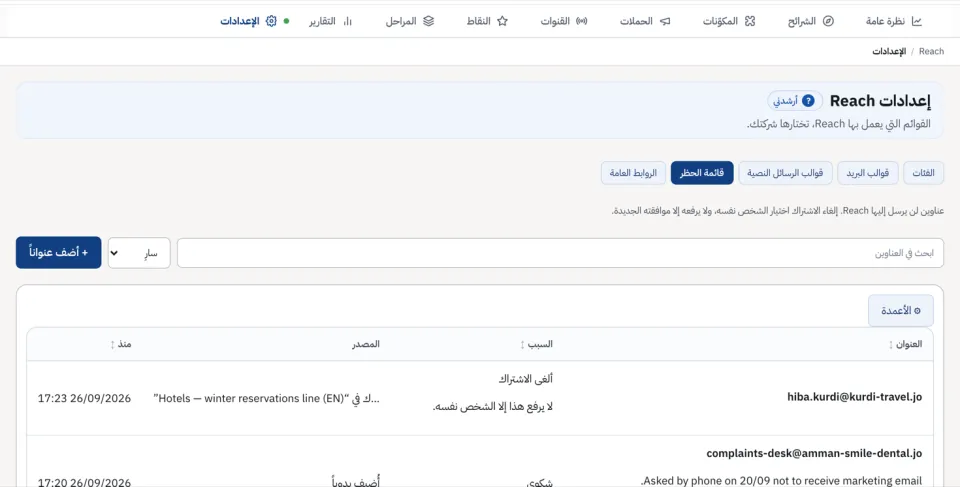The width and height of the screenshot is (960, 487).
Task: Open the filter dropdown beside search
Action: (139, 253)
